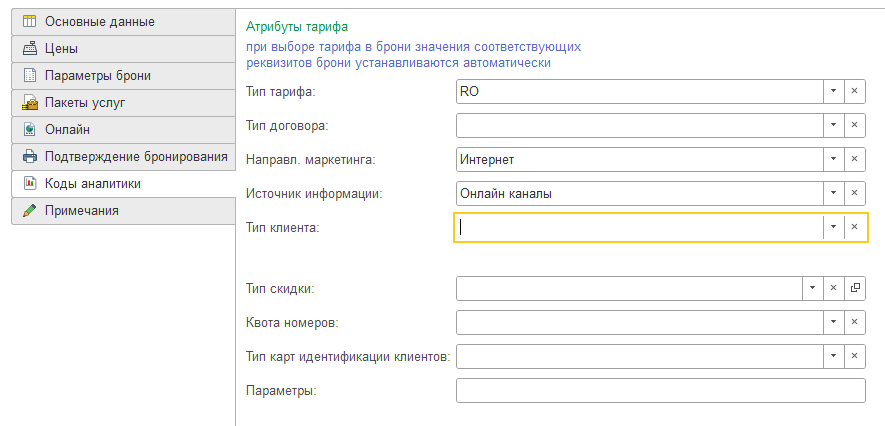Click the Параметры text field
The height and width of the screenshot is (426, 885).
(660, 390)
